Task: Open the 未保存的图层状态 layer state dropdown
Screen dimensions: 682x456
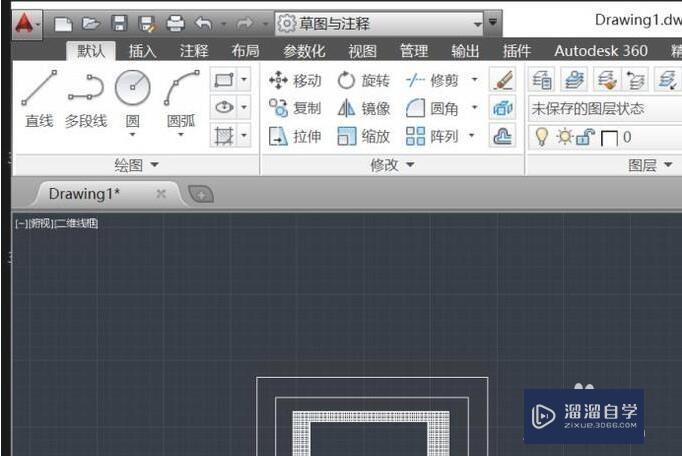Action: (605, 108)
